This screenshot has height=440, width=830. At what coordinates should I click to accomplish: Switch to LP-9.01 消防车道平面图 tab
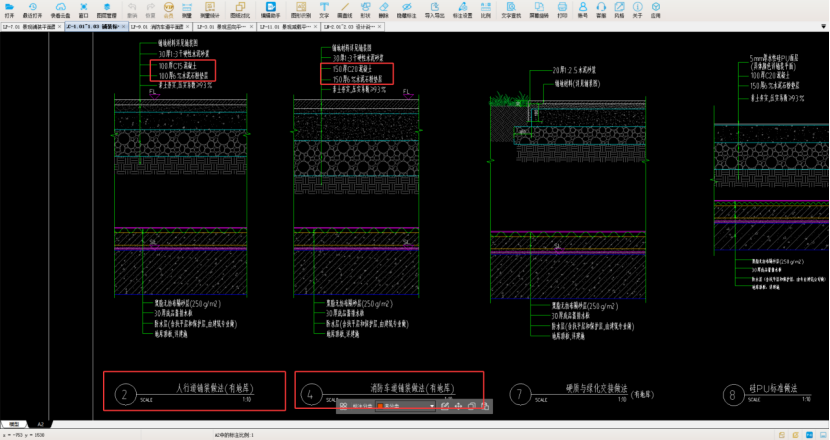coord(157,27)
